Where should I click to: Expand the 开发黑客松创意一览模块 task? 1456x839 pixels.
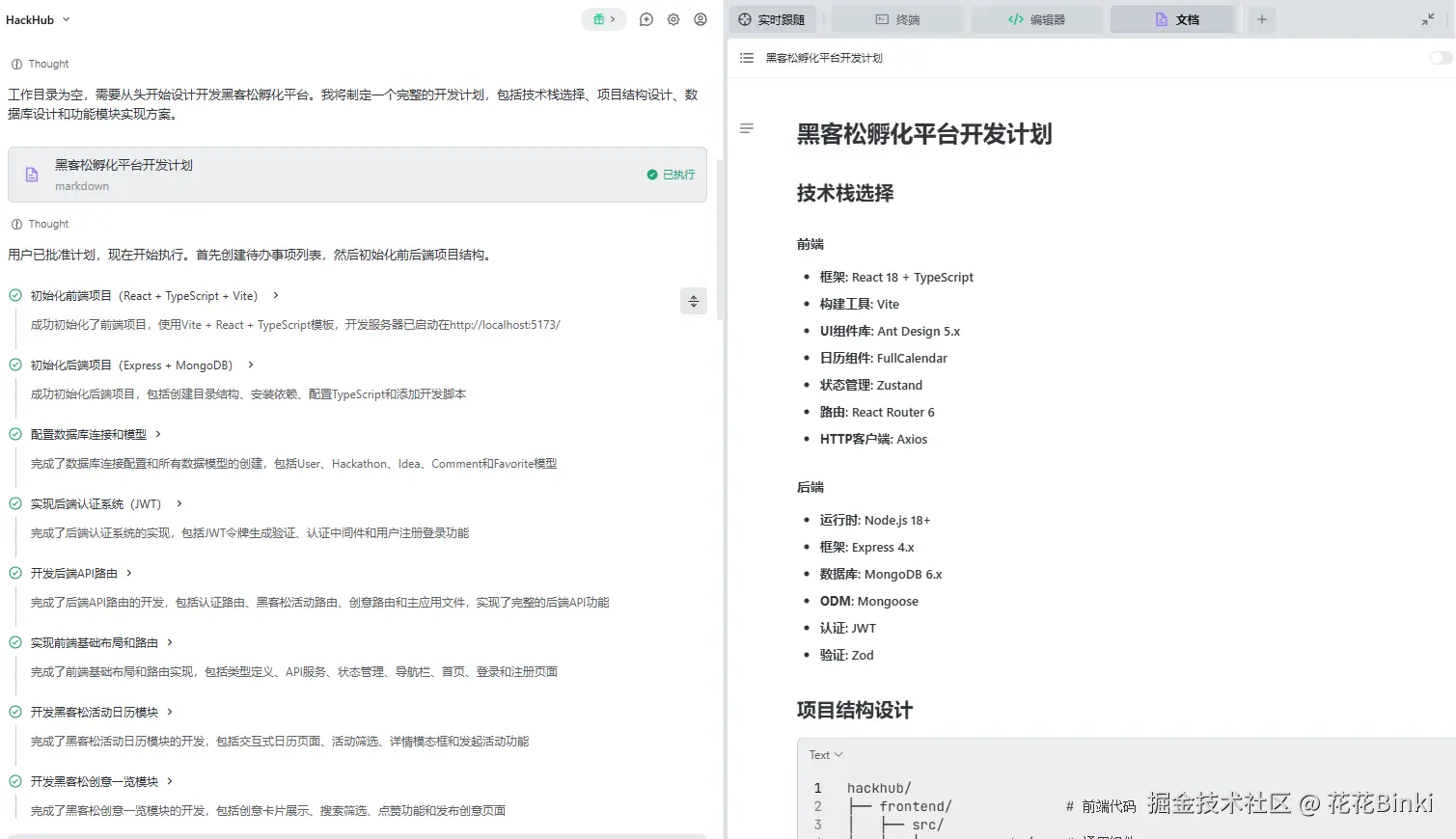[x=170, y=781]
